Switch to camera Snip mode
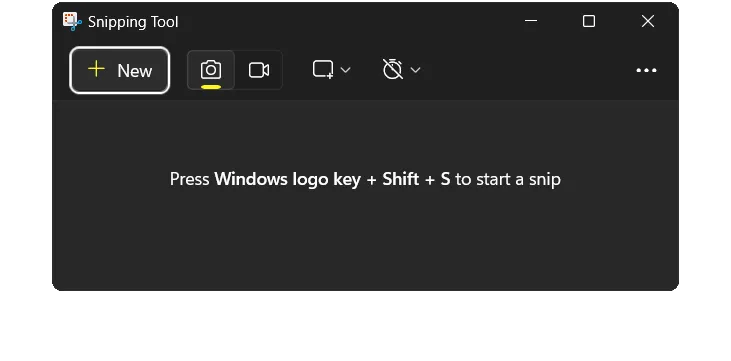Viewport: 731px width, 361px height. (211, 70)
